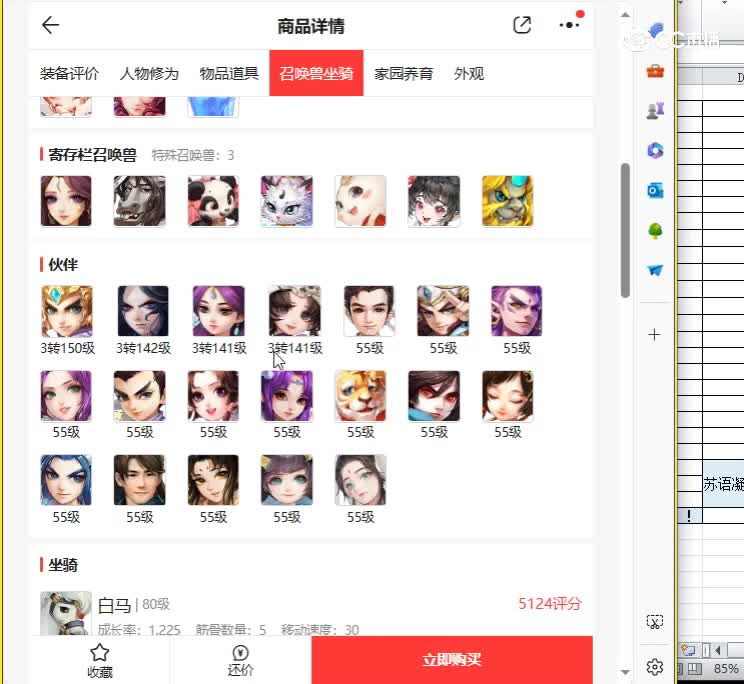The image size is (744, 684).
Task: Click the page layout view icon in spreadsheet status bar
Action: 695,669
